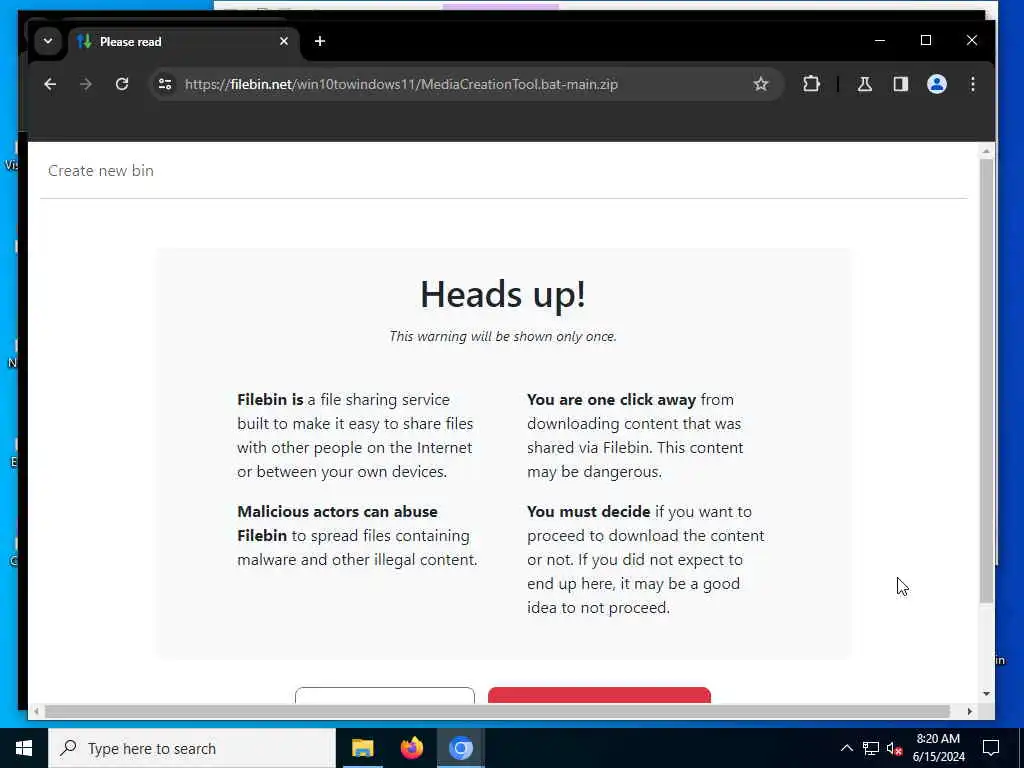Toggle the browser side panel
The width and height of the screenshot is (1024, 768).
(901, 84)
